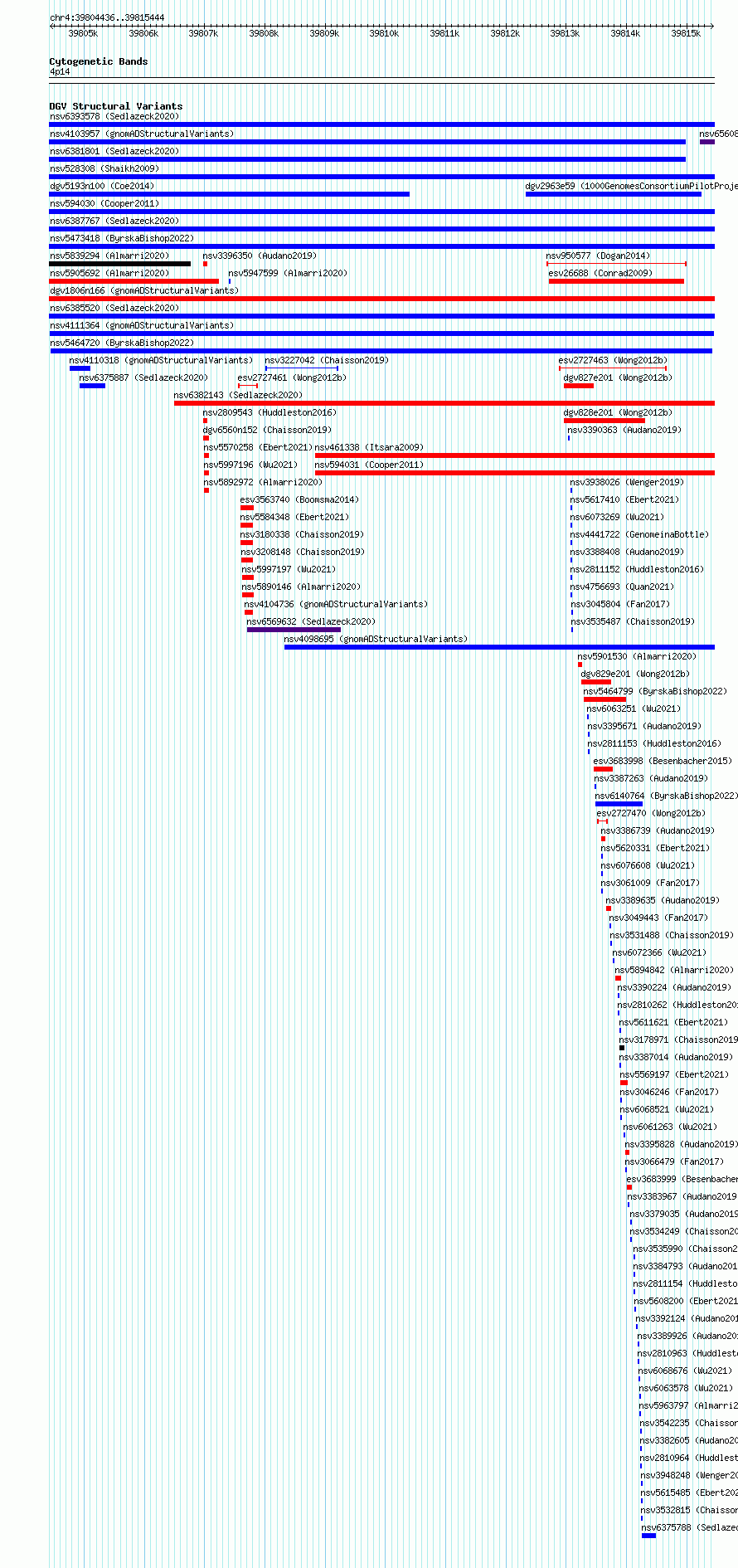Click the dgv5193n100 (Coe2014) label
Image resolution: width=738 pixels, height=1568 pixels.
point(102,186)
